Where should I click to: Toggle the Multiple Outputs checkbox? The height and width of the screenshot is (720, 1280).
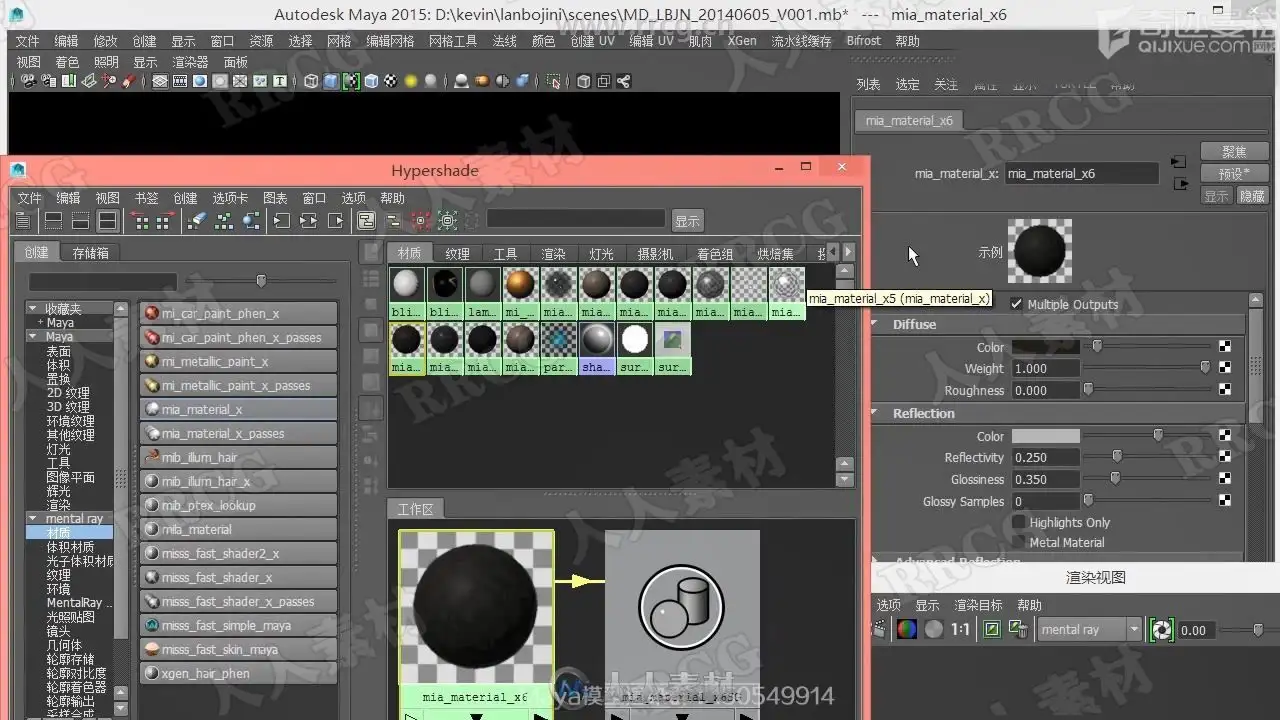(x=1017, y=304)
